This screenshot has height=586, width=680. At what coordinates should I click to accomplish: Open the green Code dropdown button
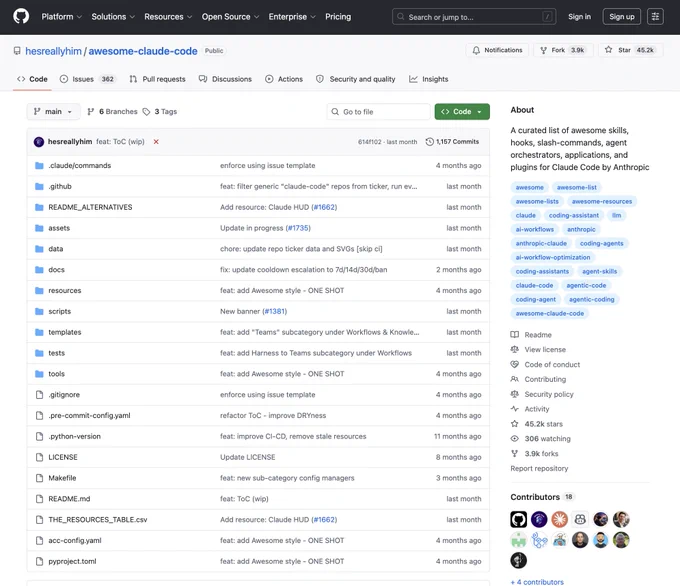coord(462,111)
